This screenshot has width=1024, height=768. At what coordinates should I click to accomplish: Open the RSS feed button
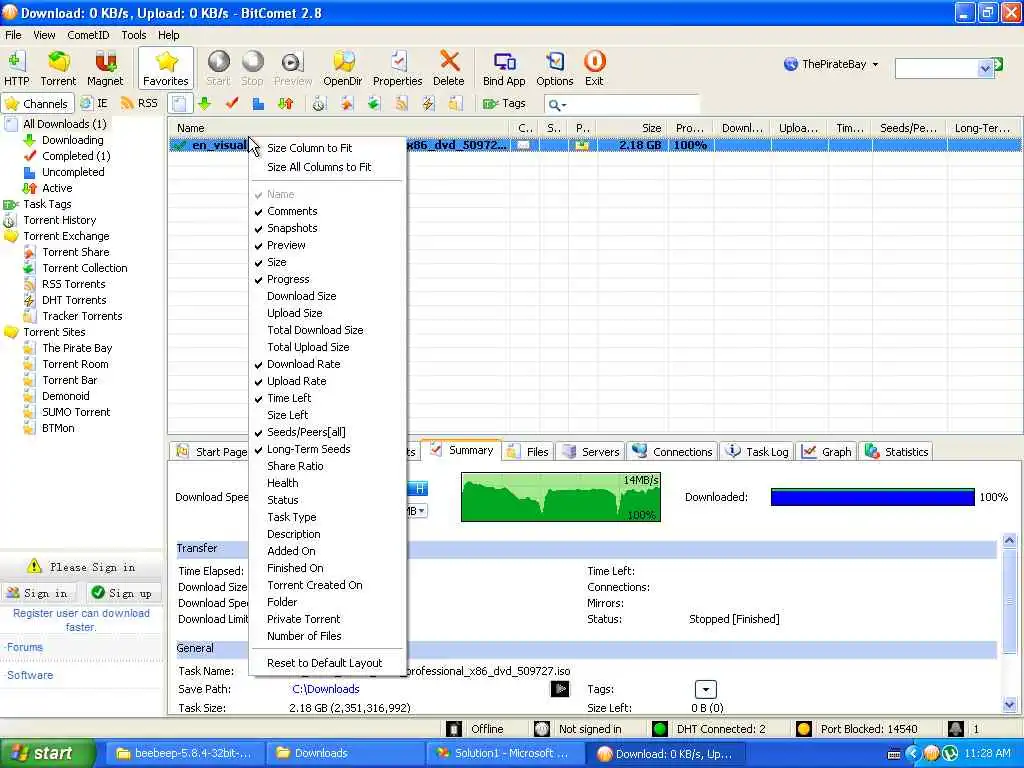(140, 103)
